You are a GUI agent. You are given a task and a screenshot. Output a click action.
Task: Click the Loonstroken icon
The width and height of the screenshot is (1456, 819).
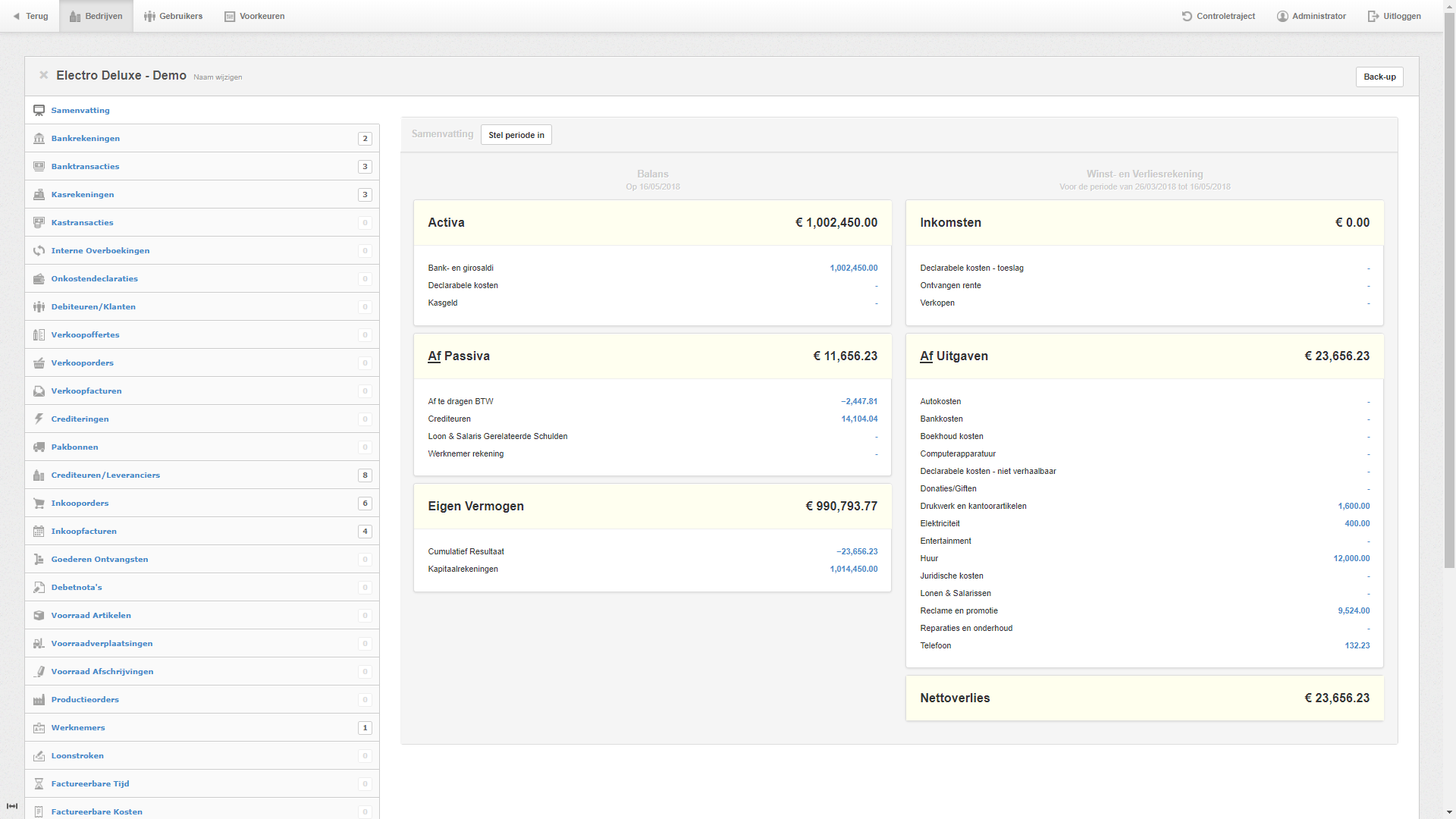(39, 756)
